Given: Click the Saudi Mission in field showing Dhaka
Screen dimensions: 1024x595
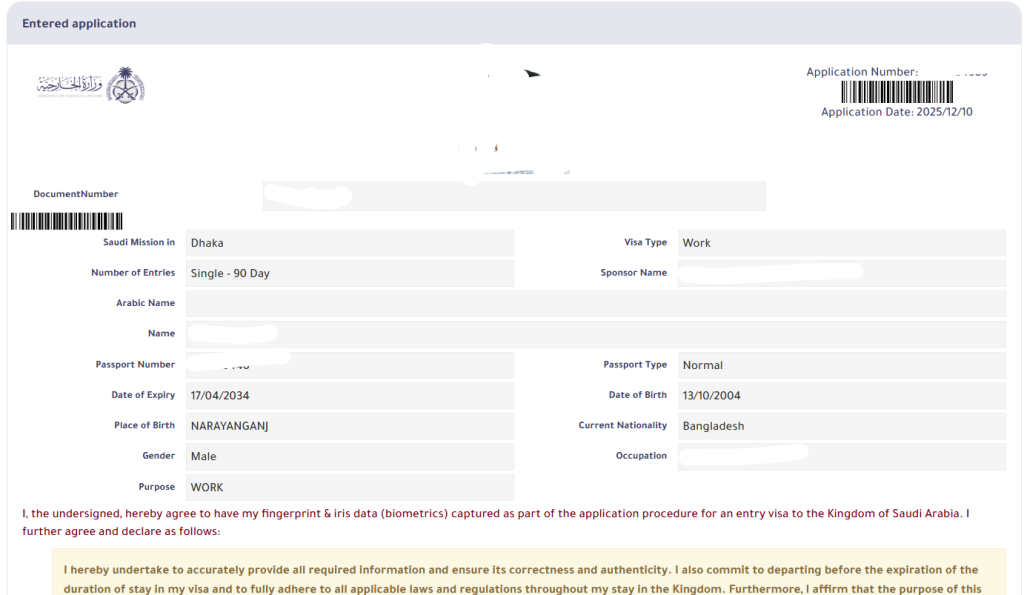Looking at the screenshot, I should [349, 243].
